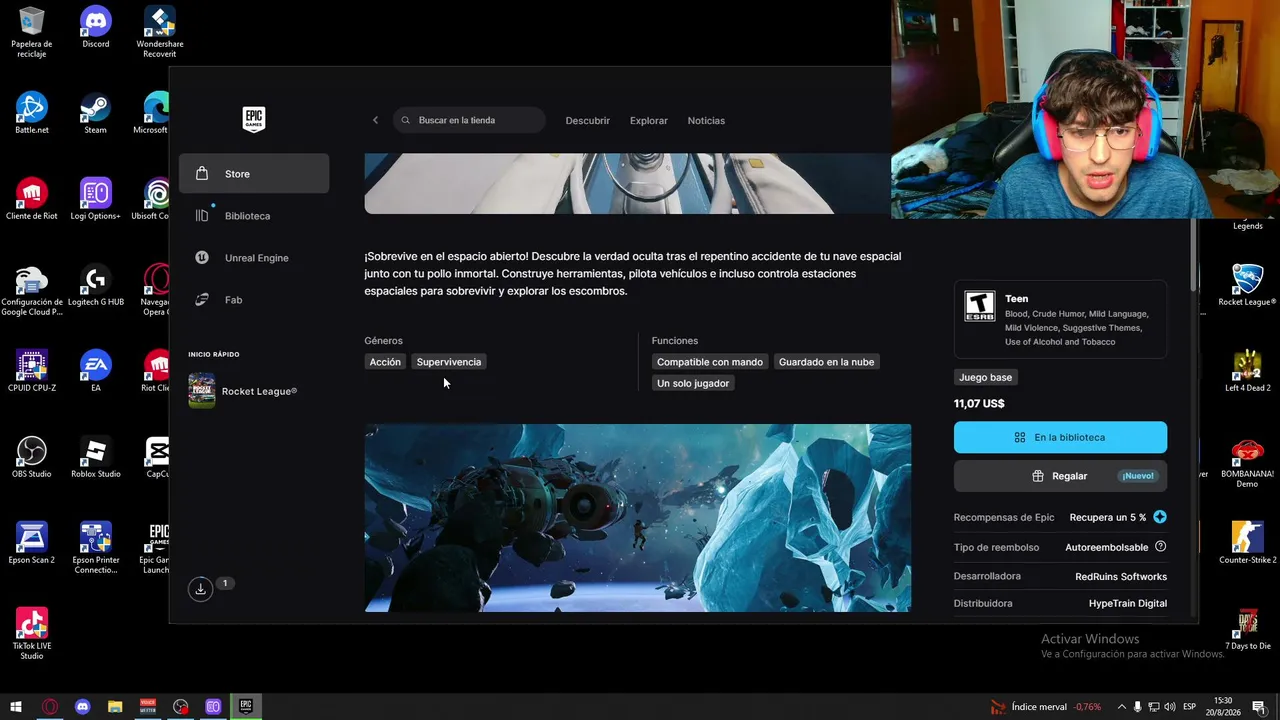Select the Acción genre tag
Image resolution: width=1280 pixels, height=720 pixels.
click(385, 362)
